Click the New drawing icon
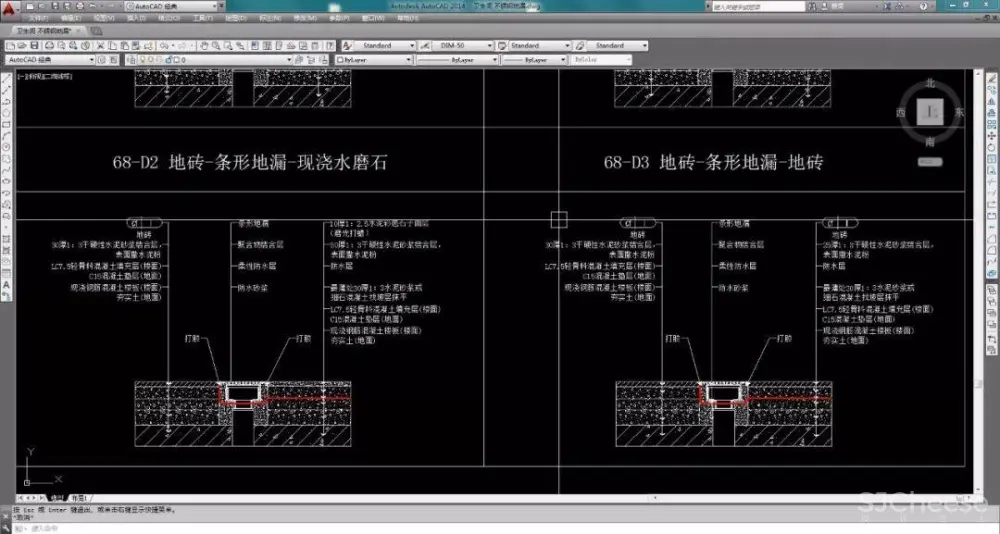This screenshot has width=1000, height=534. coord(11,46)
